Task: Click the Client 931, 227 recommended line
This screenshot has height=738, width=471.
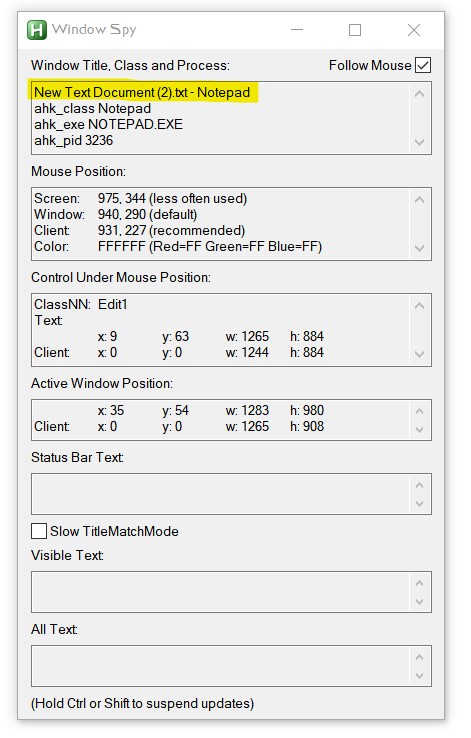Action: (140, 231)
